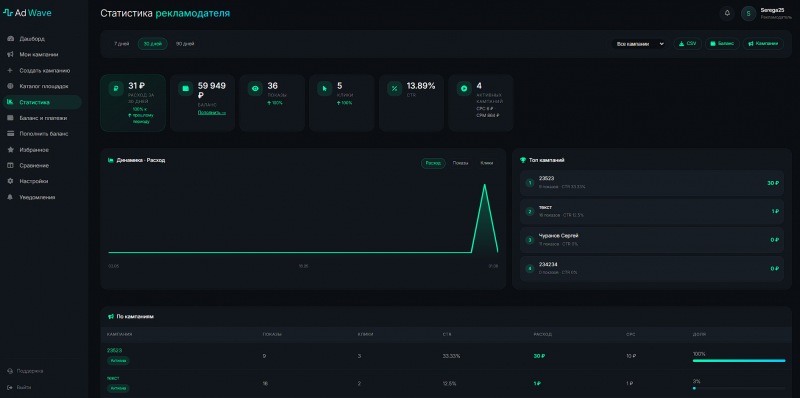Click the ruble icon on the 31 ₽ card

116,88
